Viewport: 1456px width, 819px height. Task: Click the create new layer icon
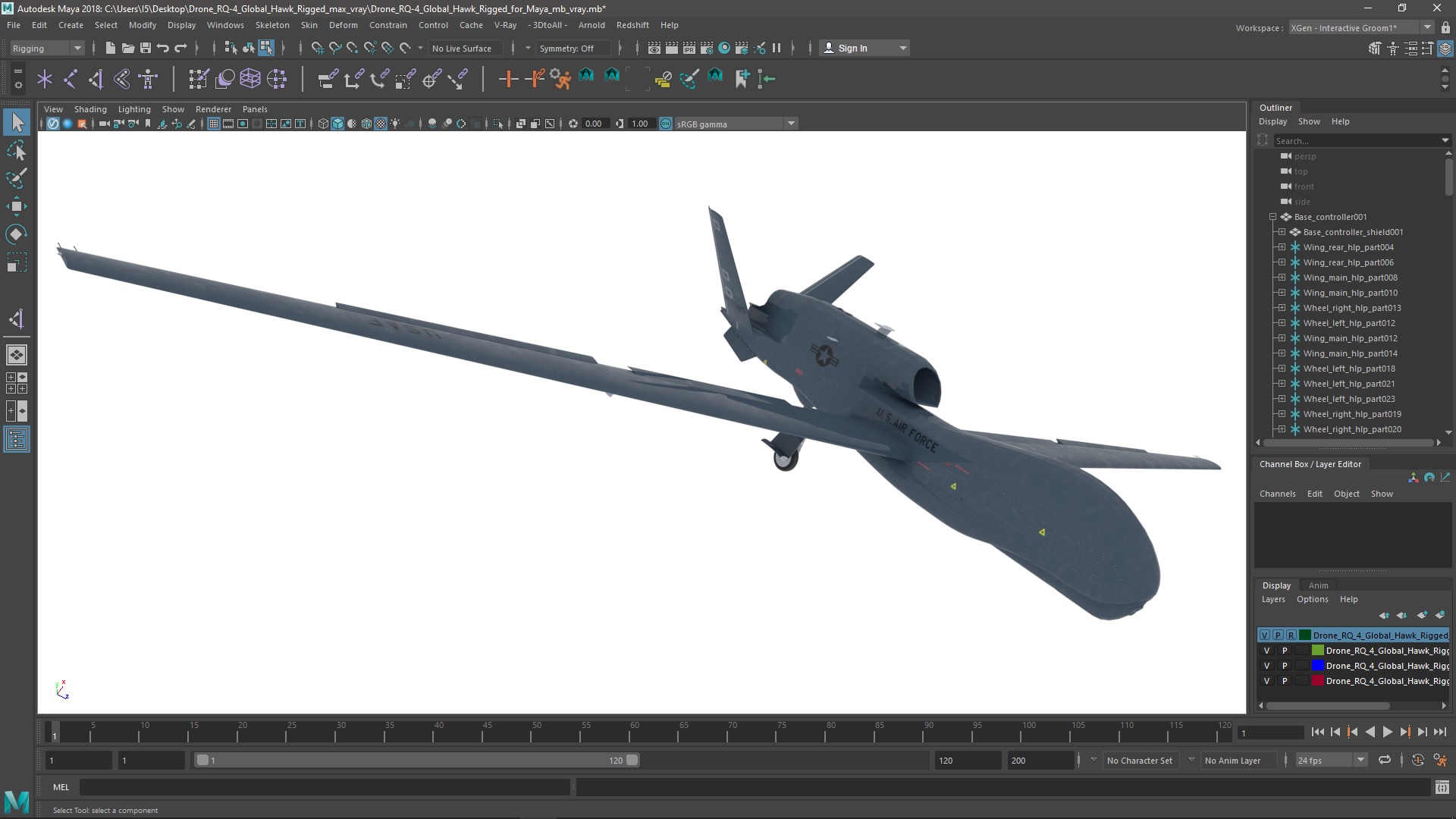1422,615
